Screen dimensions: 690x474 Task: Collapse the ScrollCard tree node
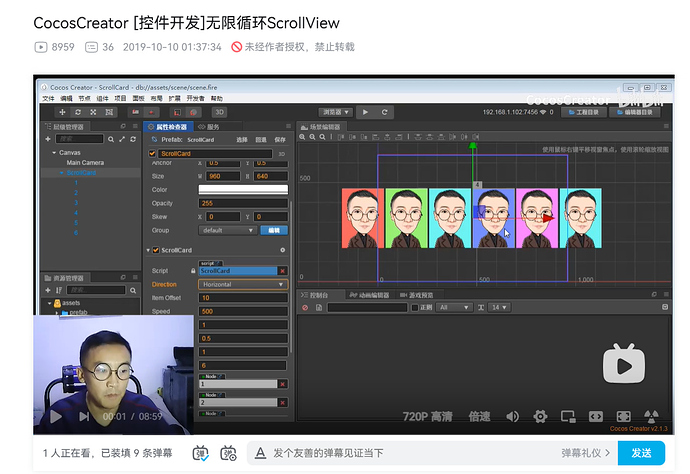[62, 173]
